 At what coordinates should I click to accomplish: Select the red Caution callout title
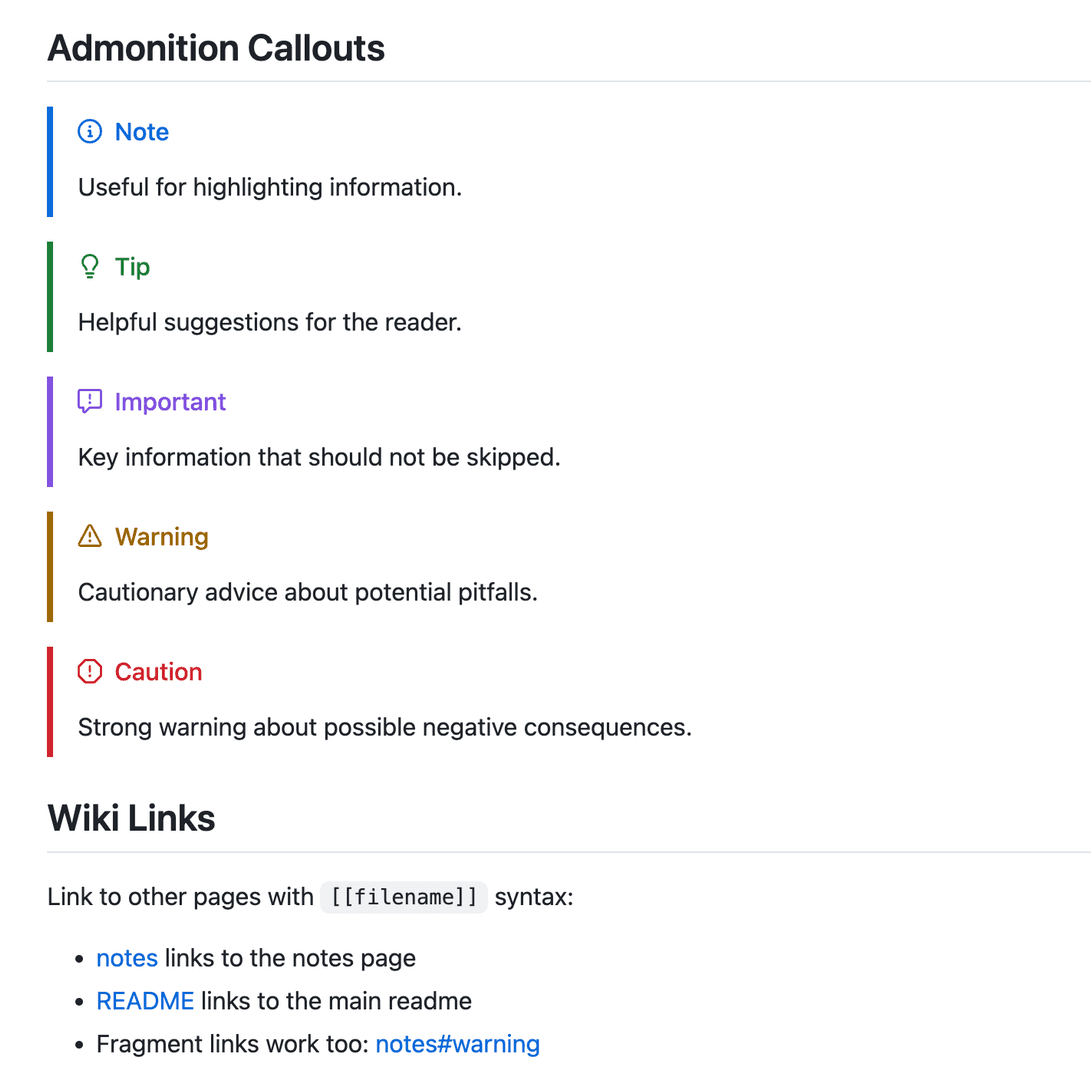[x=159, y=672]
